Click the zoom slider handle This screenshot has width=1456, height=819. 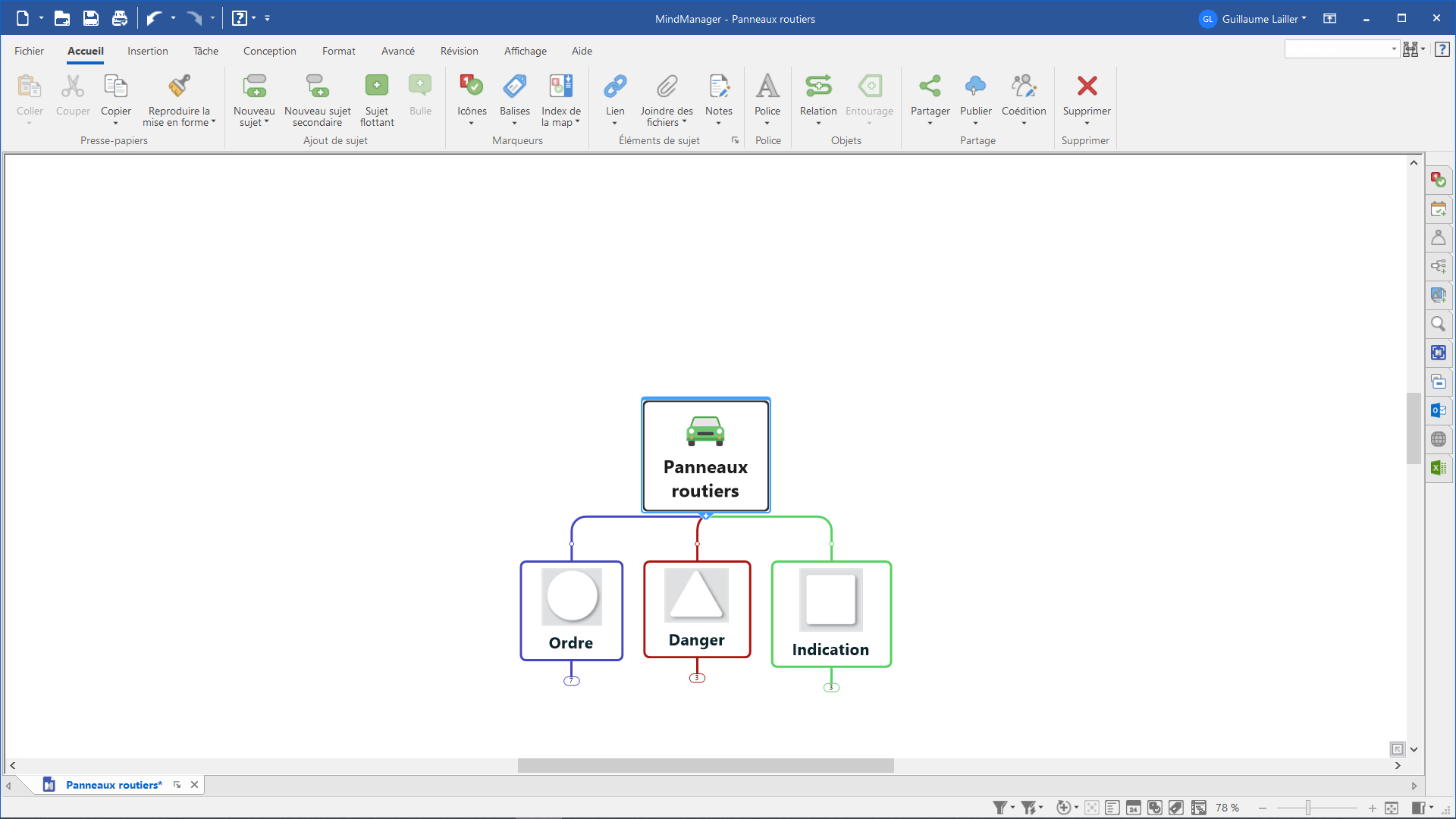point(1308,808)
